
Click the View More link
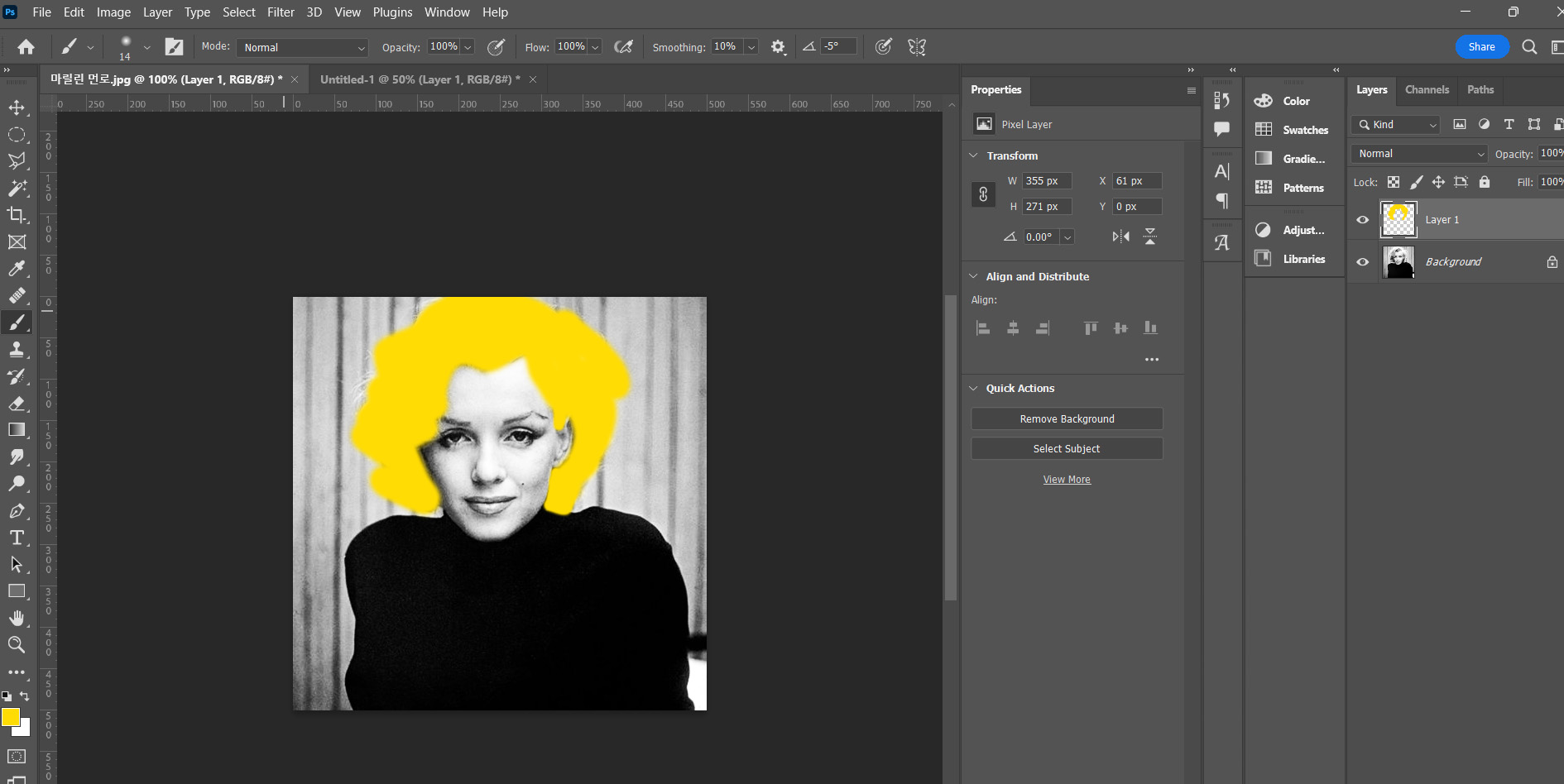coord(1067,480)
